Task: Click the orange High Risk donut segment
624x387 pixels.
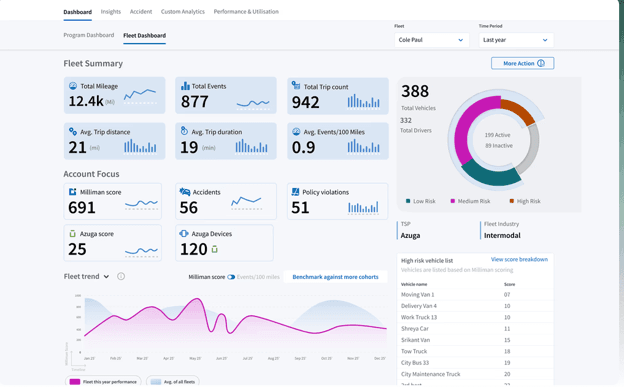Action: point(519,109)
